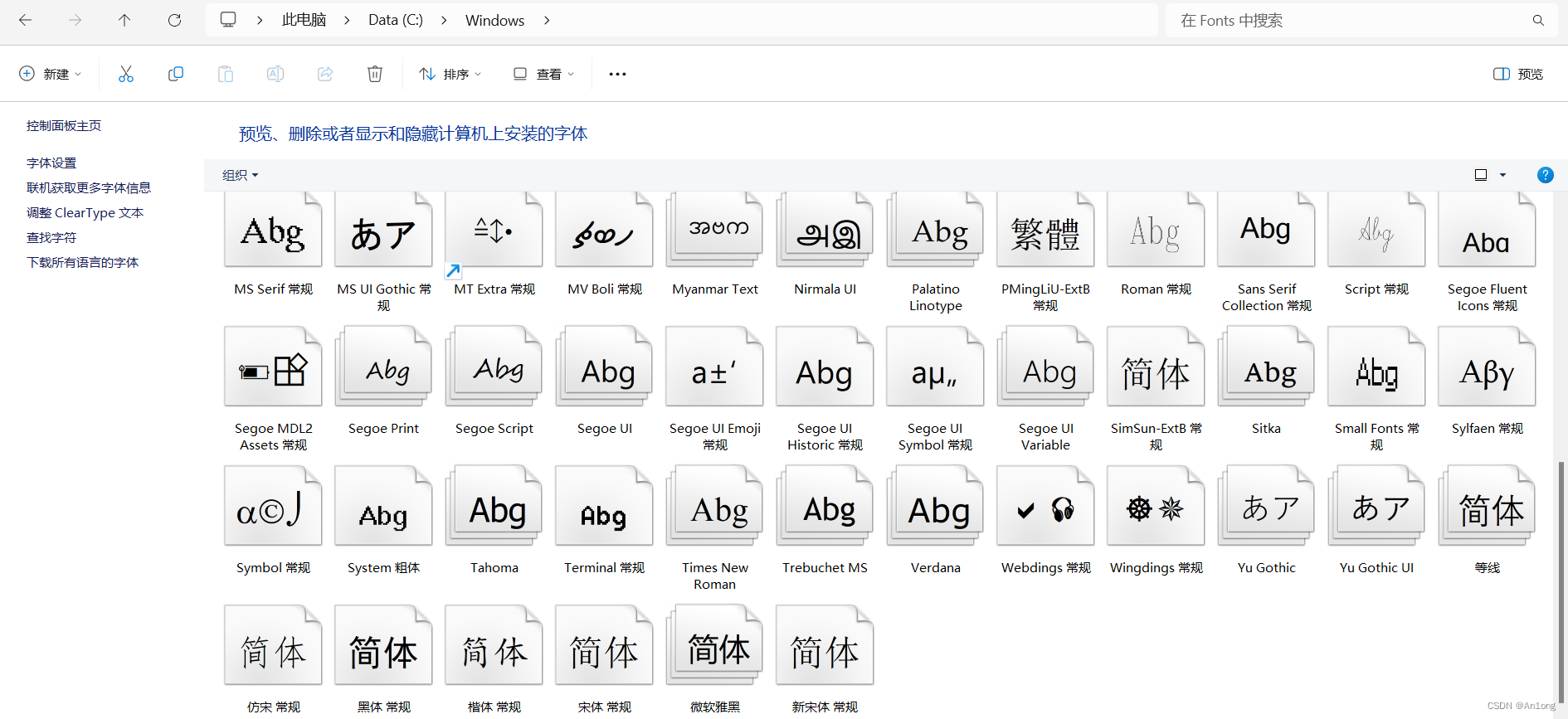This screenshot has width=1568, height=719.
Task: Select the PMingLiU-ExtB font icon
Action: (1045, 230)
